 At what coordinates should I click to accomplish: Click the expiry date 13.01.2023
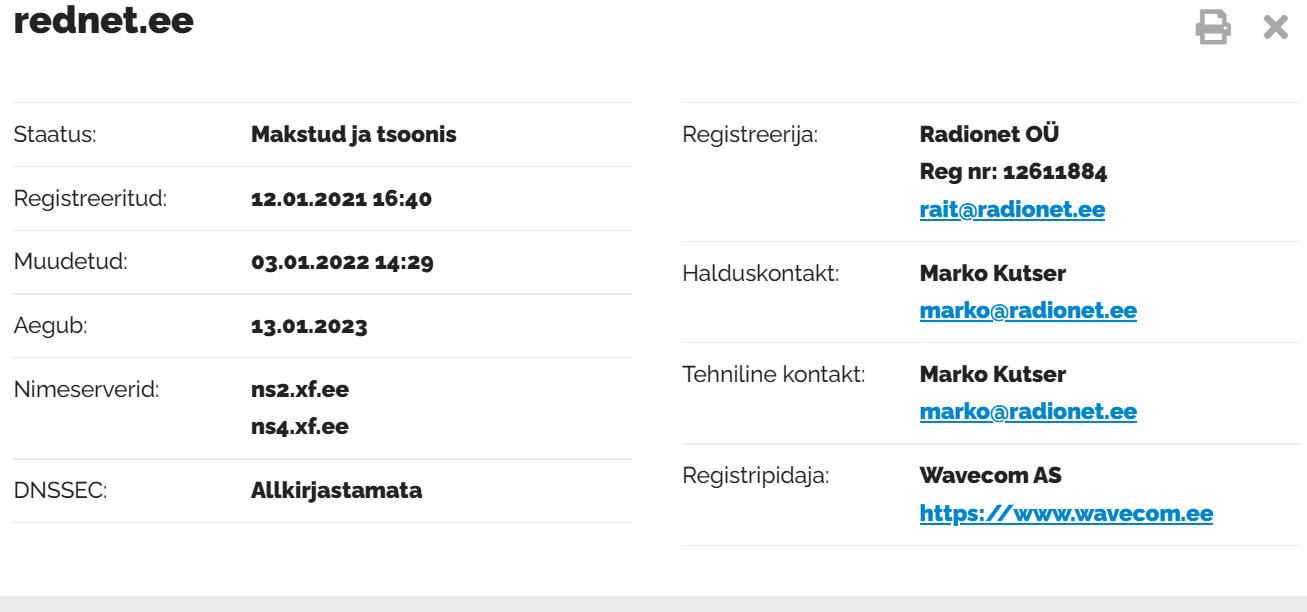(309, 326)
